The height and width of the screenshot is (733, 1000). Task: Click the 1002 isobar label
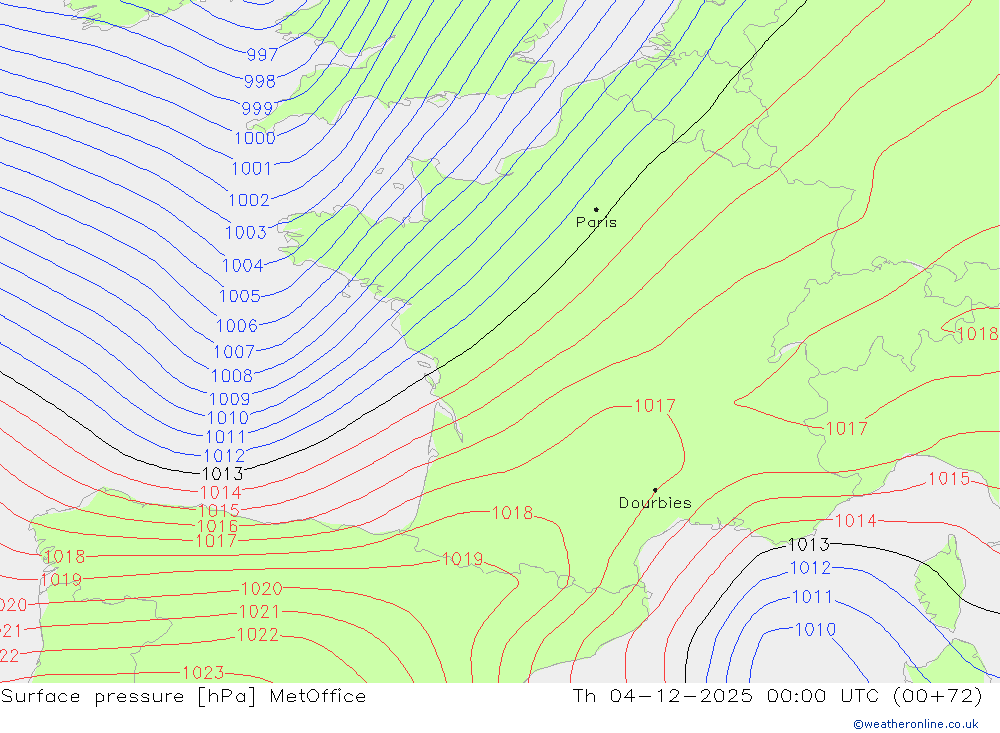(x=249, y=200)
